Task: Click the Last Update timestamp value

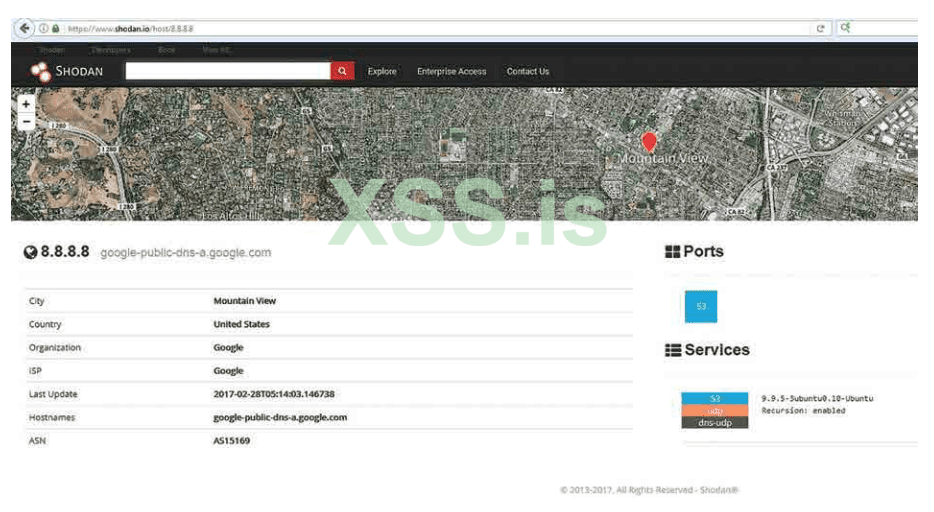Action: [x=274, y=394]
